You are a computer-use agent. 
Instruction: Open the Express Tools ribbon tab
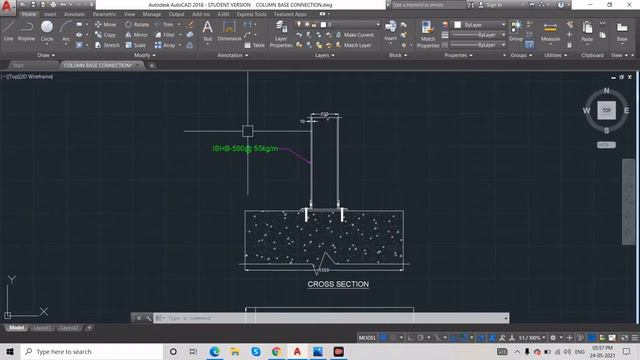point(251,14)
